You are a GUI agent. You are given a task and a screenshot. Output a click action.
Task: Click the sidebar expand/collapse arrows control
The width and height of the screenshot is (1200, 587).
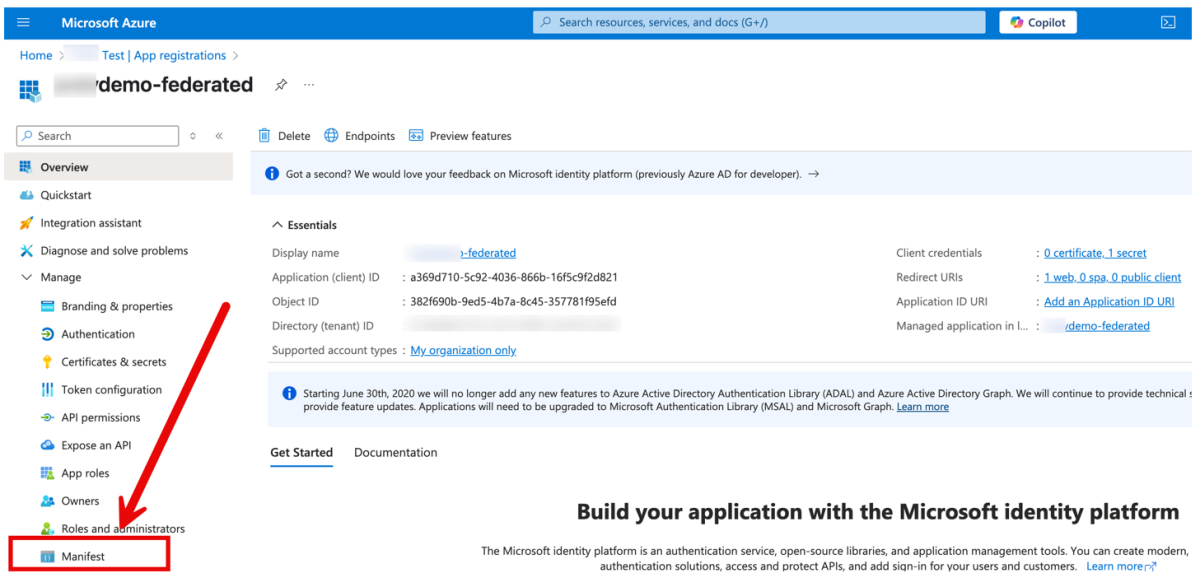(193, 136)
